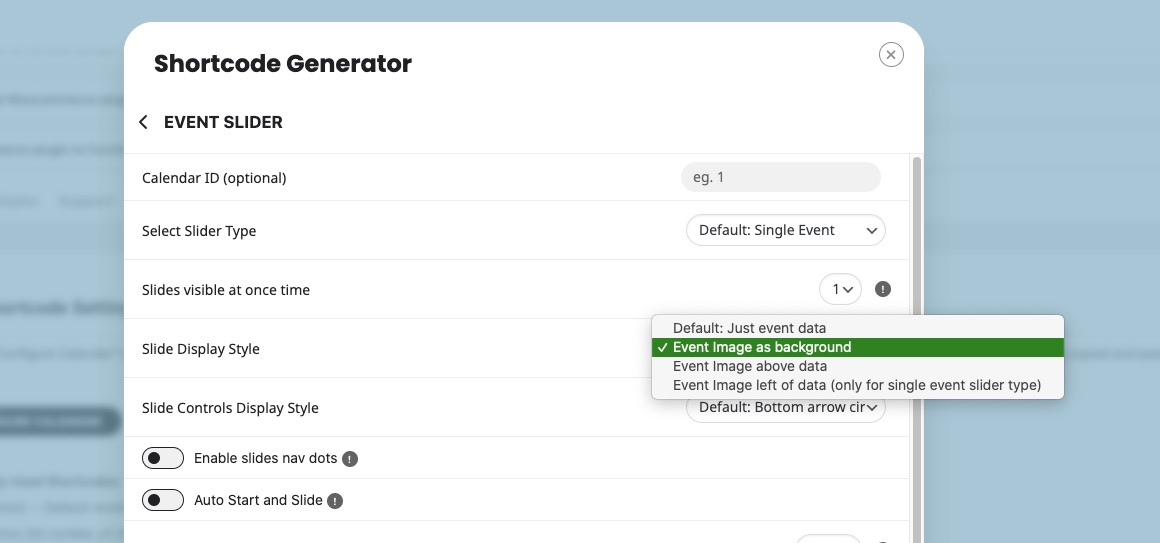
Task: Turn on Auto Start and Slide
Action: (x=163, y=500)
